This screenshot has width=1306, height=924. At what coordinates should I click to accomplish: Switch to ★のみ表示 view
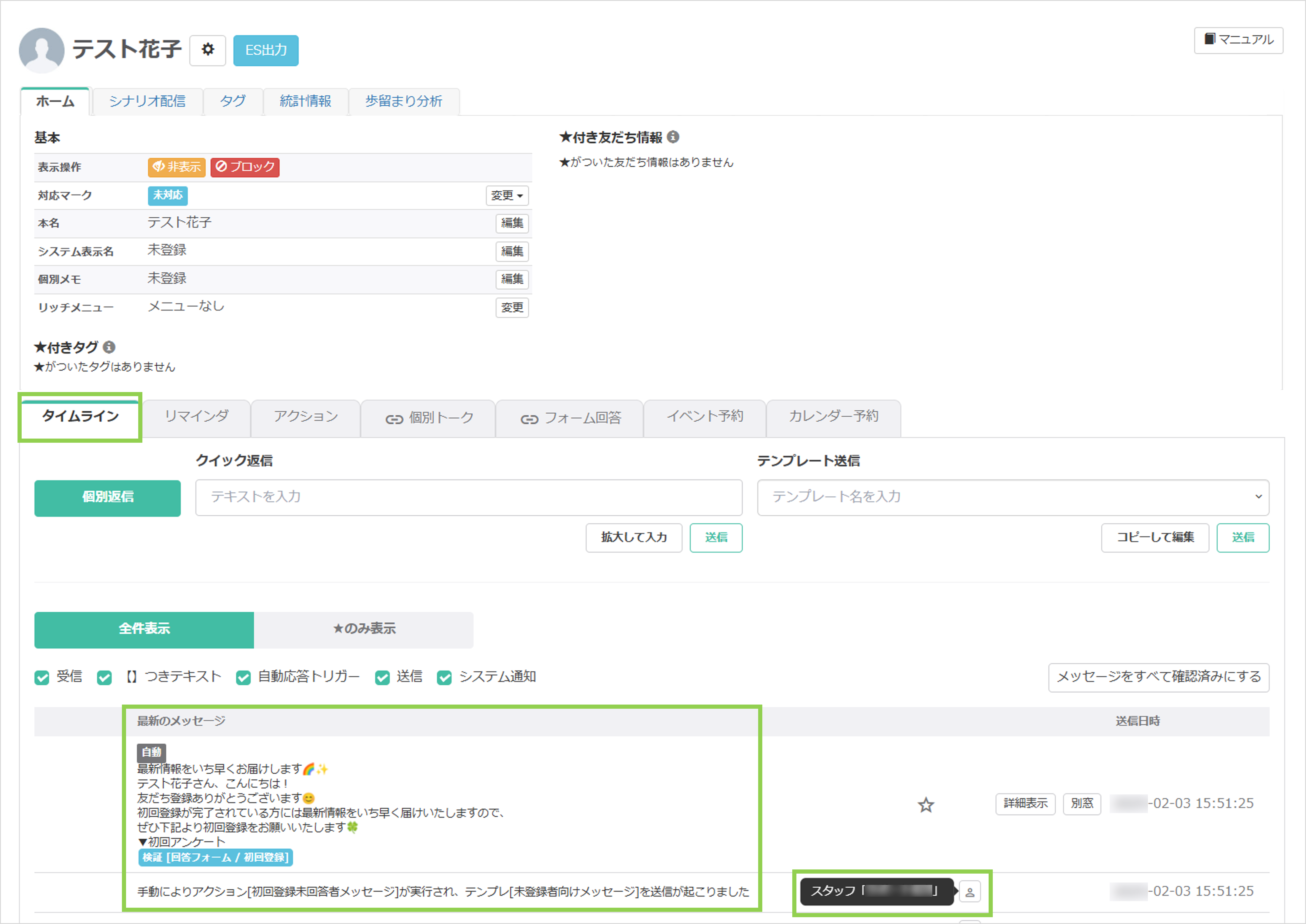tap(364, 629)
